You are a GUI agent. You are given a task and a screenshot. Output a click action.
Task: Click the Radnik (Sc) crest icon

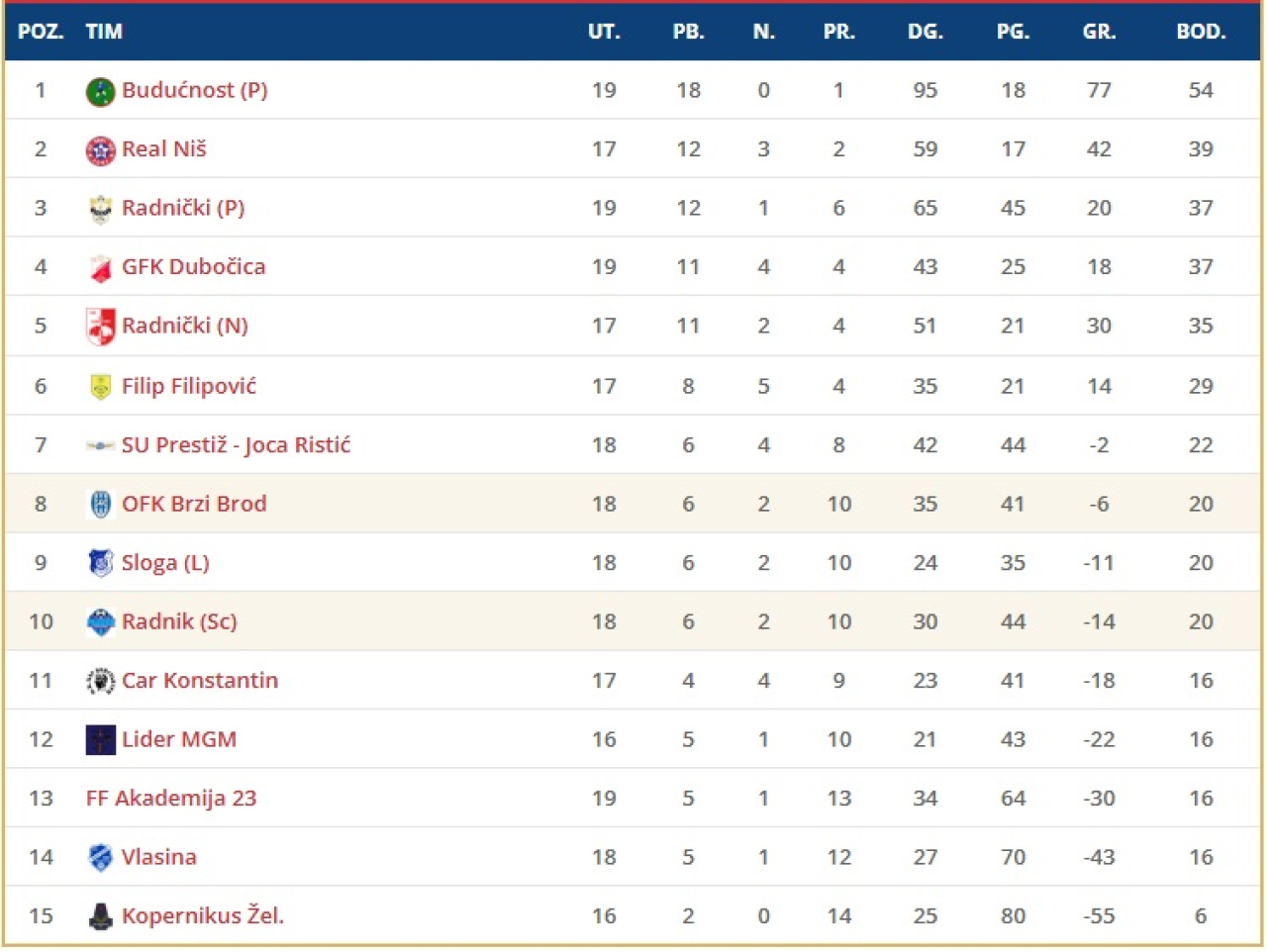[100, 622]
